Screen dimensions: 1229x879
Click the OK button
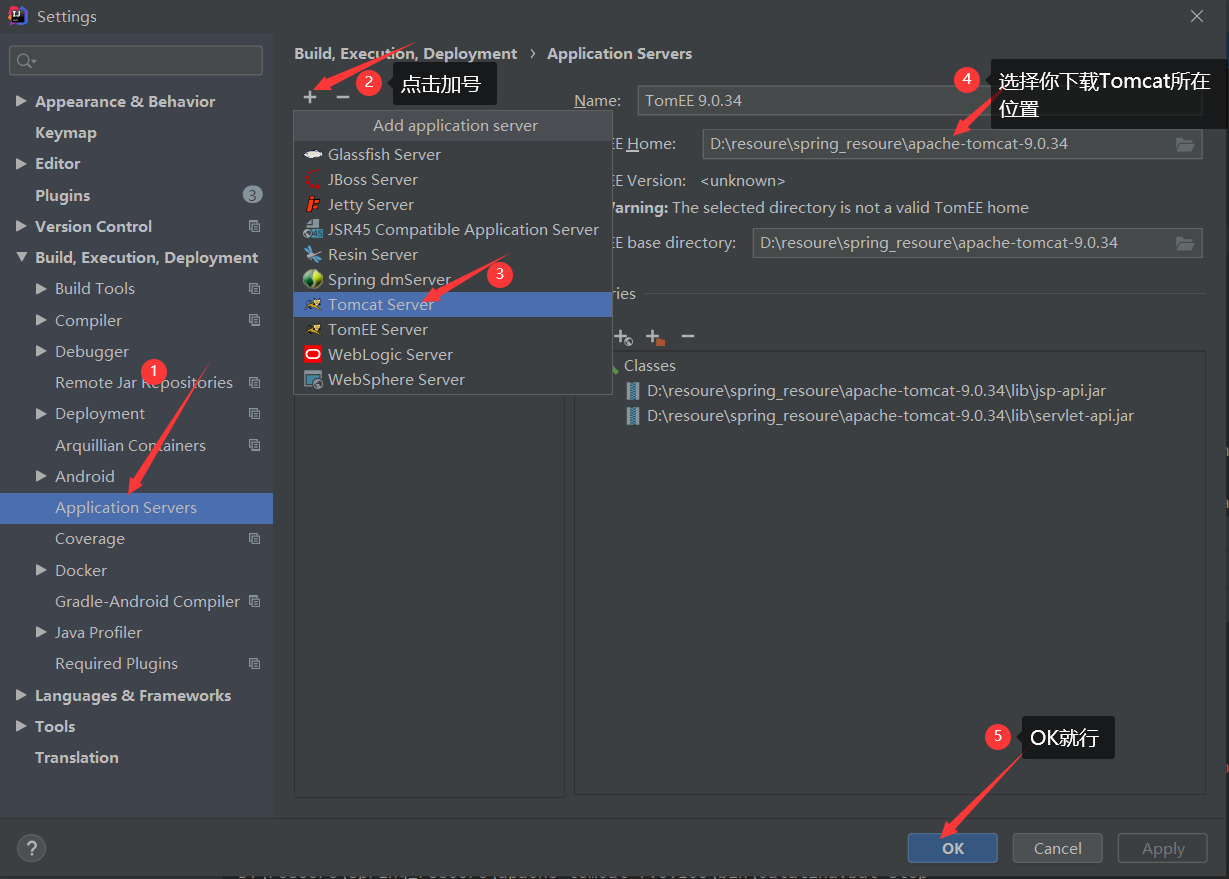pyautogui.click(x=952, y=848)
